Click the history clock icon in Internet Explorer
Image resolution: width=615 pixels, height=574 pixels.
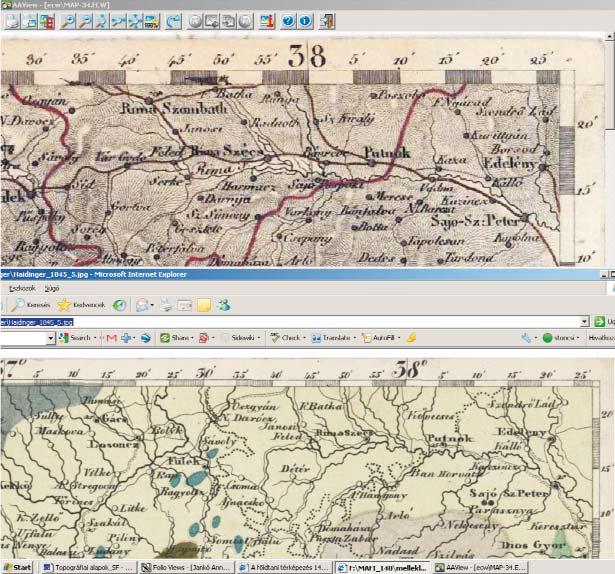point(119,305)
